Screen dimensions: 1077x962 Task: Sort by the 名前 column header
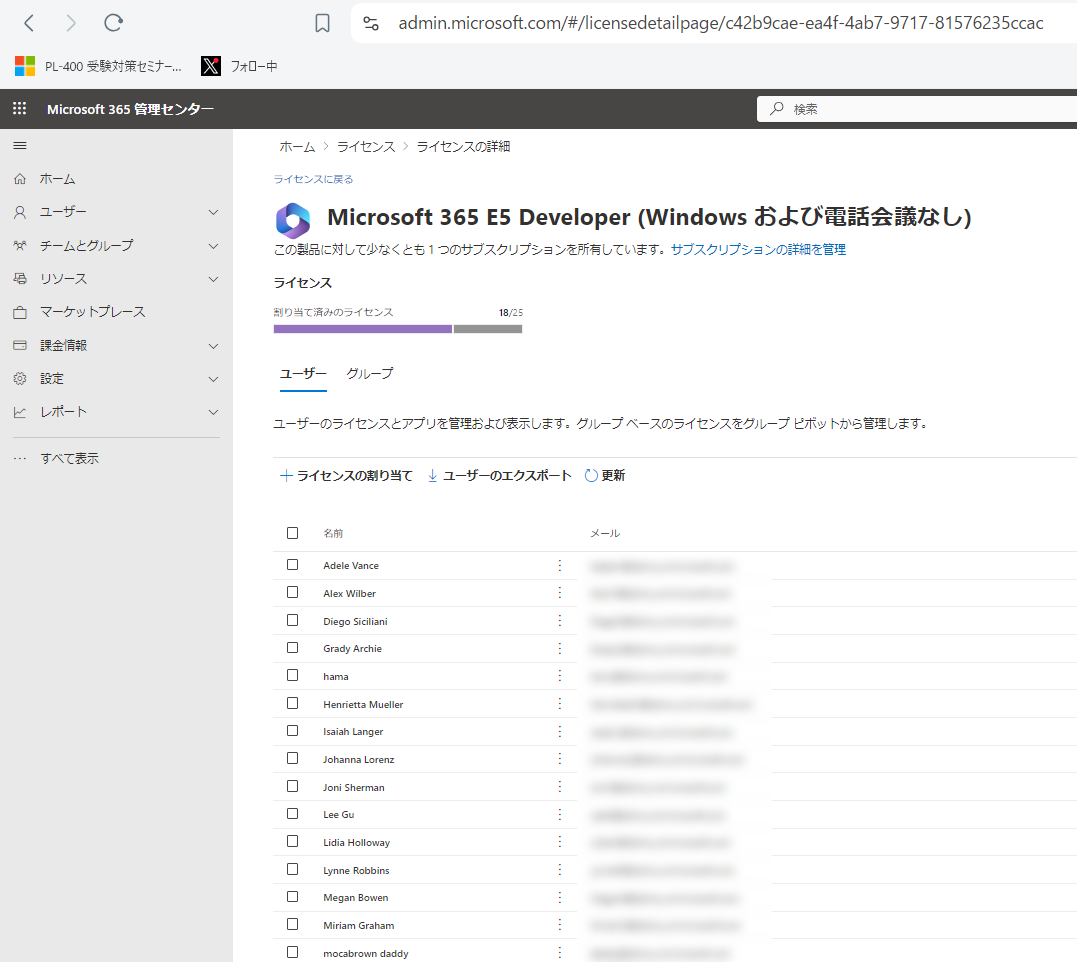coord(333,534)
